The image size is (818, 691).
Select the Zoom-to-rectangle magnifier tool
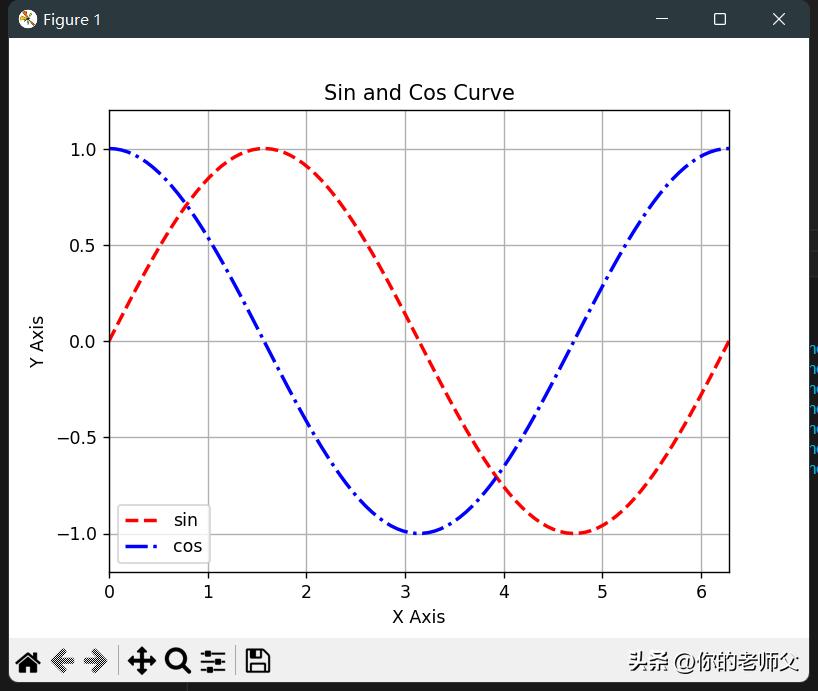pyautogui.click(x=178, y=660)
